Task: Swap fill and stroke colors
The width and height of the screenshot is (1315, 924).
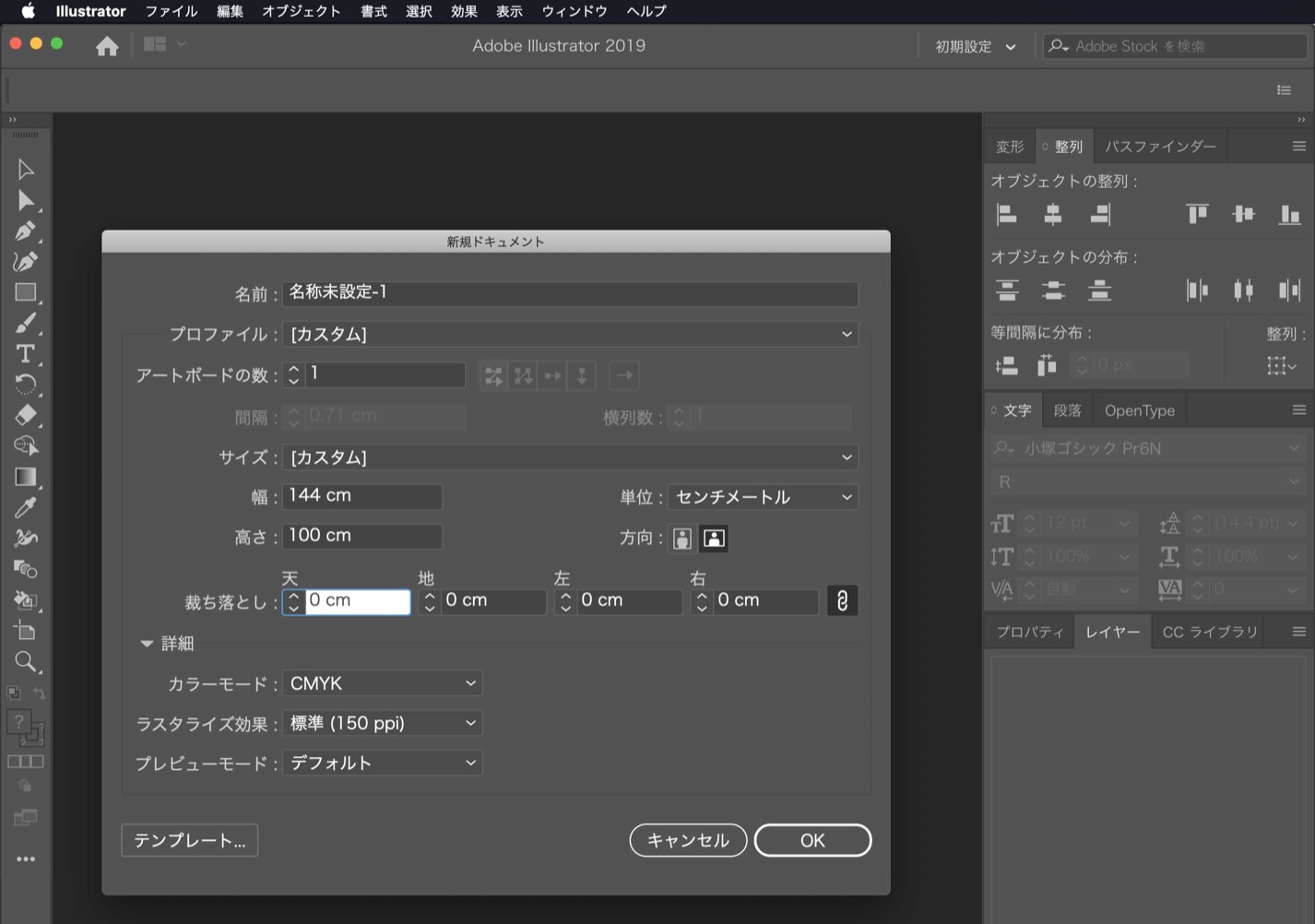Action: [39, 693]
